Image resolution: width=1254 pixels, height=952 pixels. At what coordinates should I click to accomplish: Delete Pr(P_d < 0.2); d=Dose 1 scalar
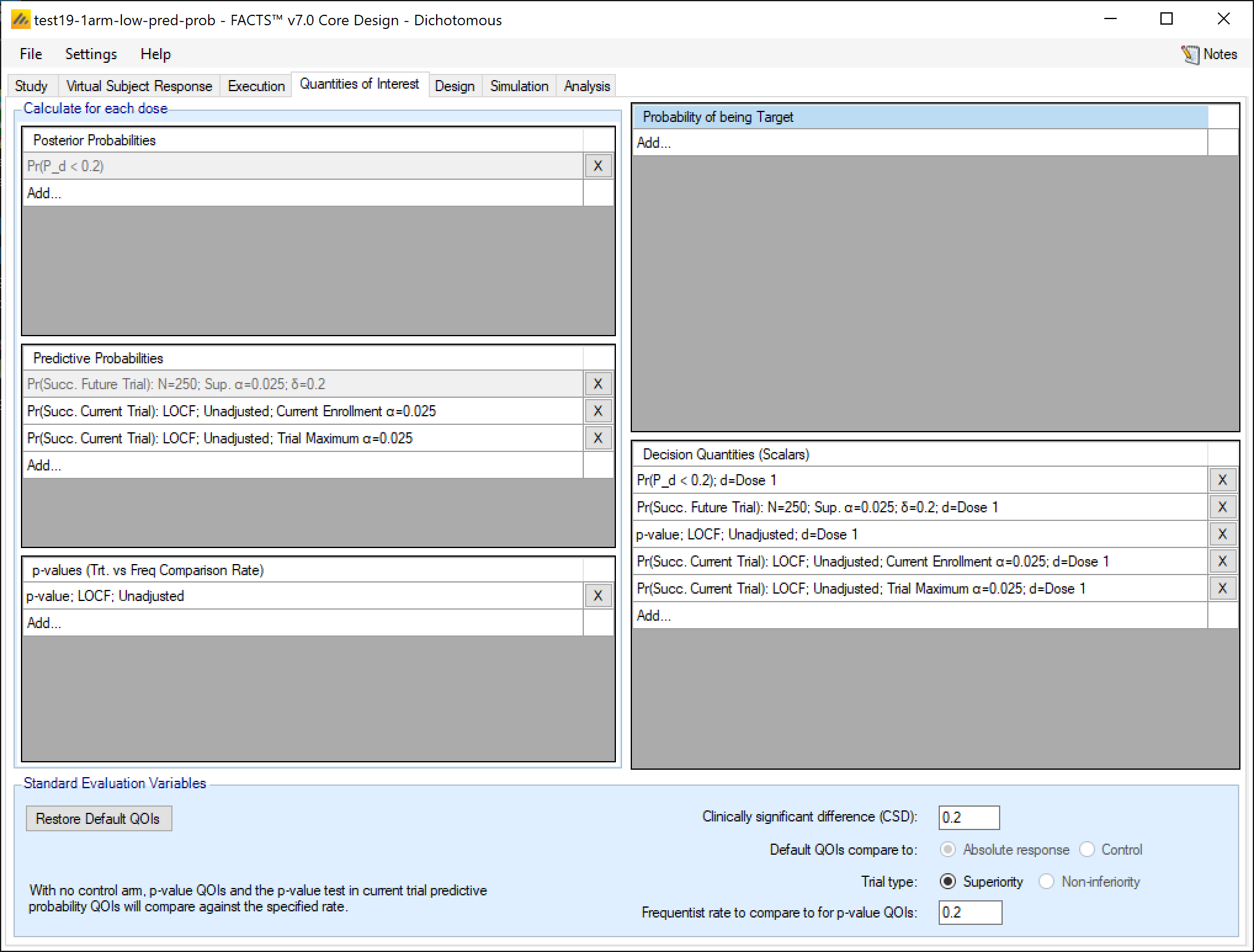[x=1222, y=480]
